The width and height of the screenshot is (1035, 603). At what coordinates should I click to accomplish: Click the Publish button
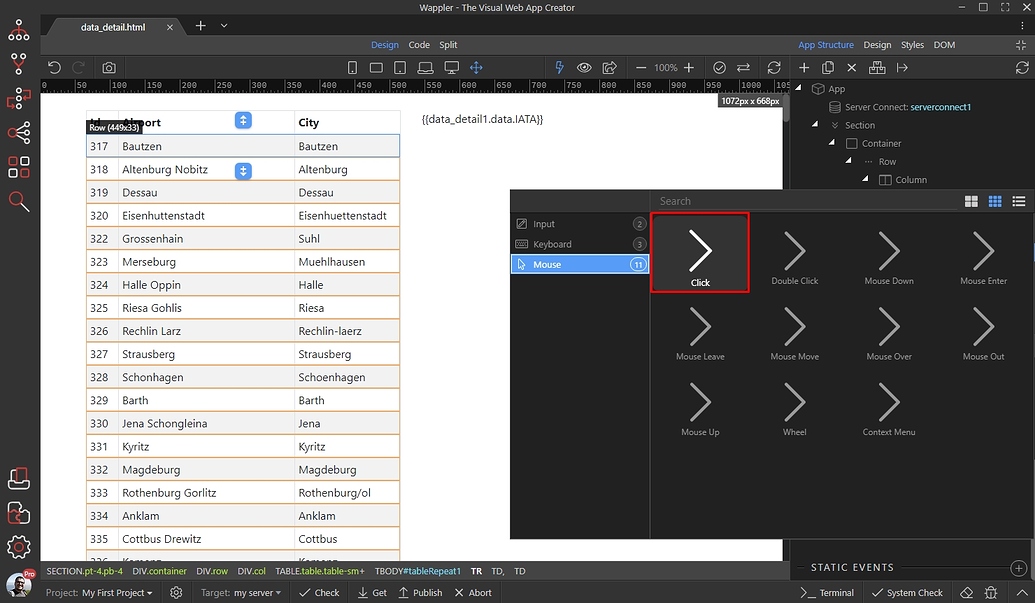420,592
